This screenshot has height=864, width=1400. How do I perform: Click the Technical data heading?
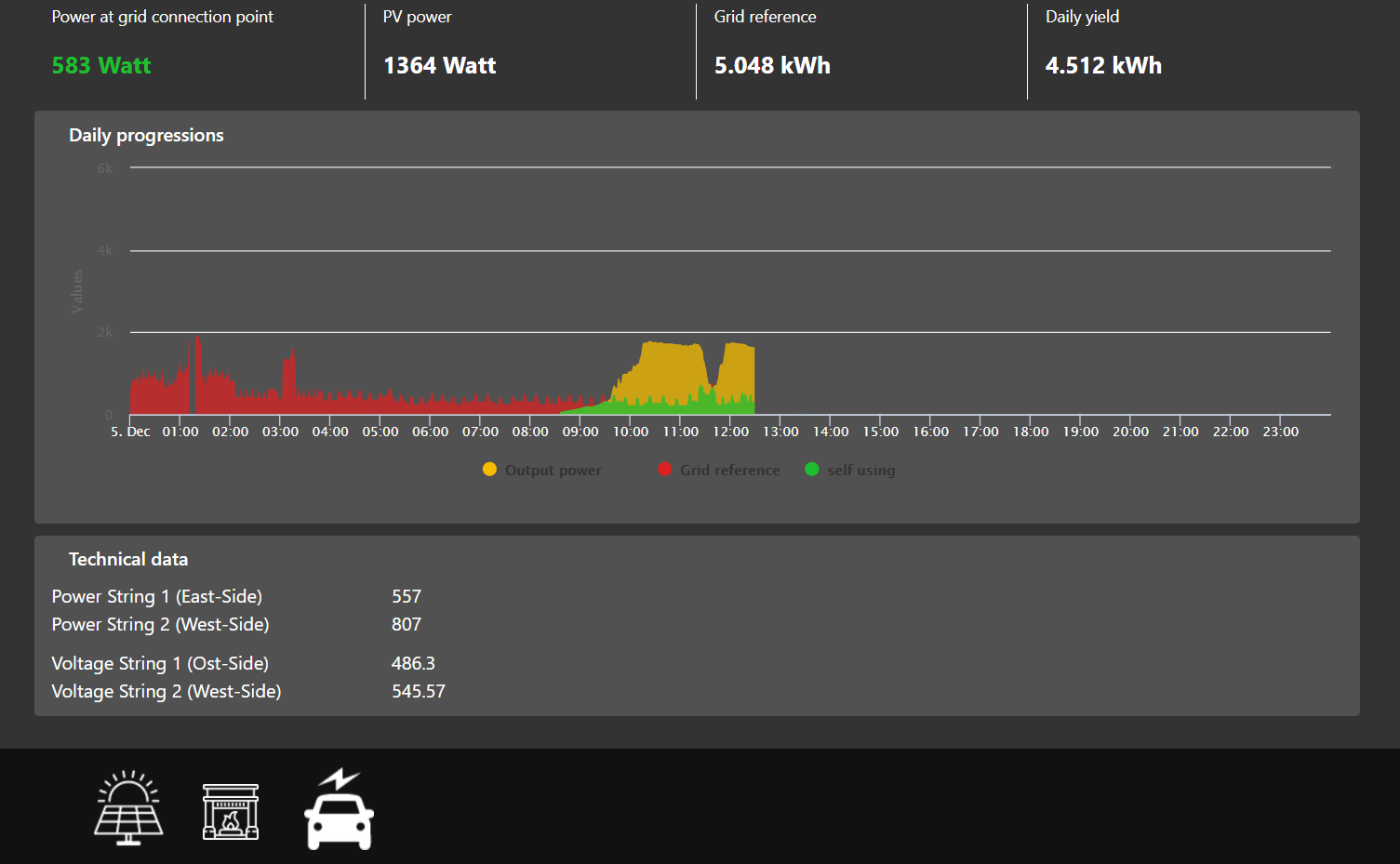click(128, 560)
